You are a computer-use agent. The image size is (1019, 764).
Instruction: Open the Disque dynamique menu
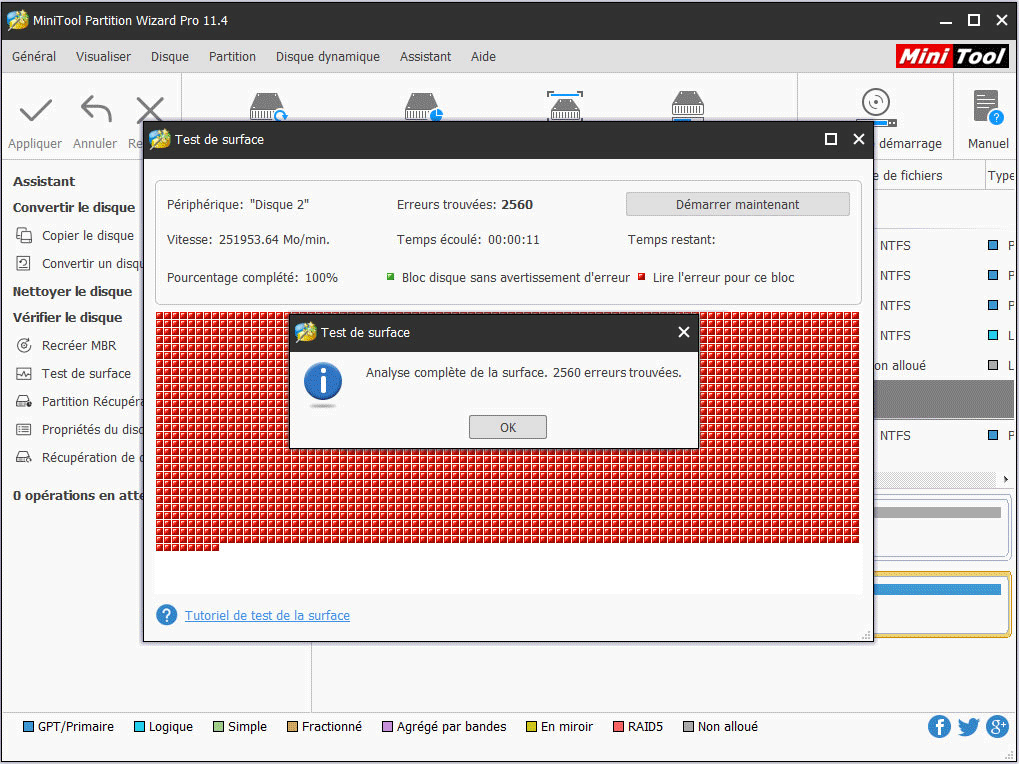pos(328,57)
